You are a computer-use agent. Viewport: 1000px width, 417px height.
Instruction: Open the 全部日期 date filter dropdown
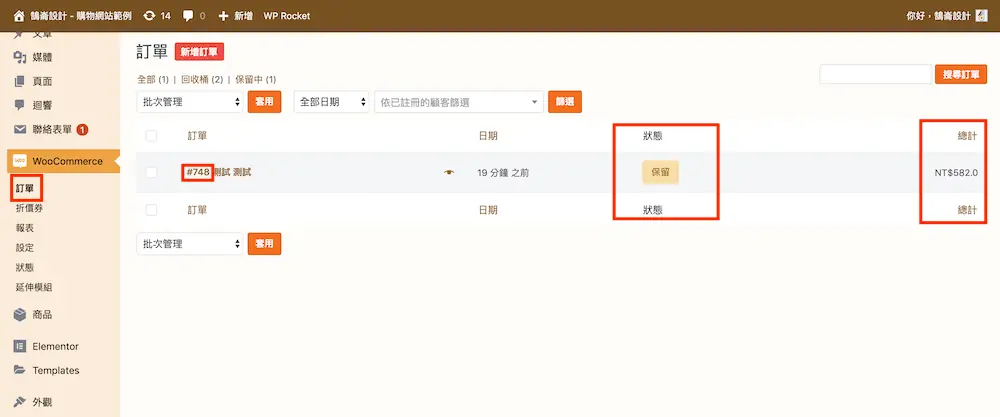point(332,101)
